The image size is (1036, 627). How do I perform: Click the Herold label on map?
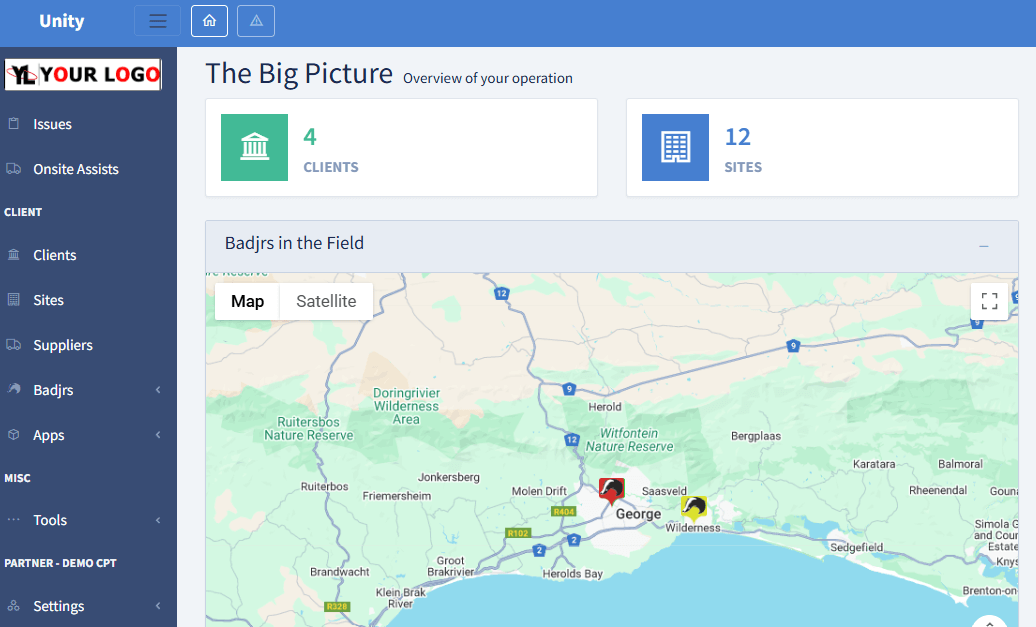click(605, 407)
